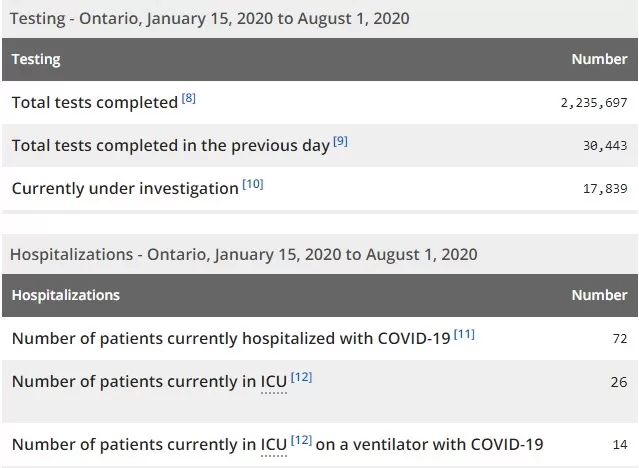639x468 pixels.
Task: Click the Hospitalizations - Ontario table caption
Action: (244, 254)
